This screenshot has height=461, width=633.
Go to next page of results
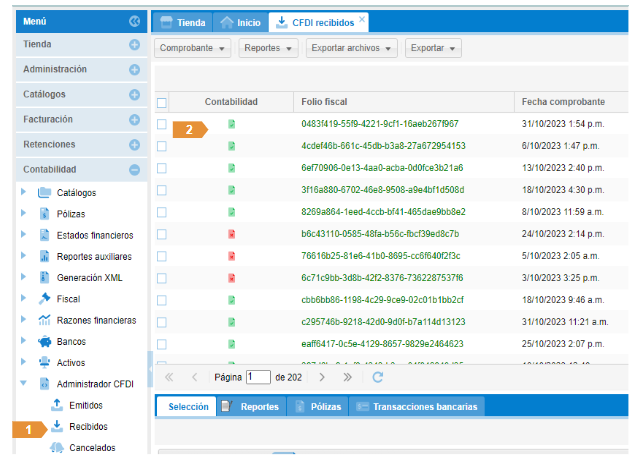(x=322, y=377)
